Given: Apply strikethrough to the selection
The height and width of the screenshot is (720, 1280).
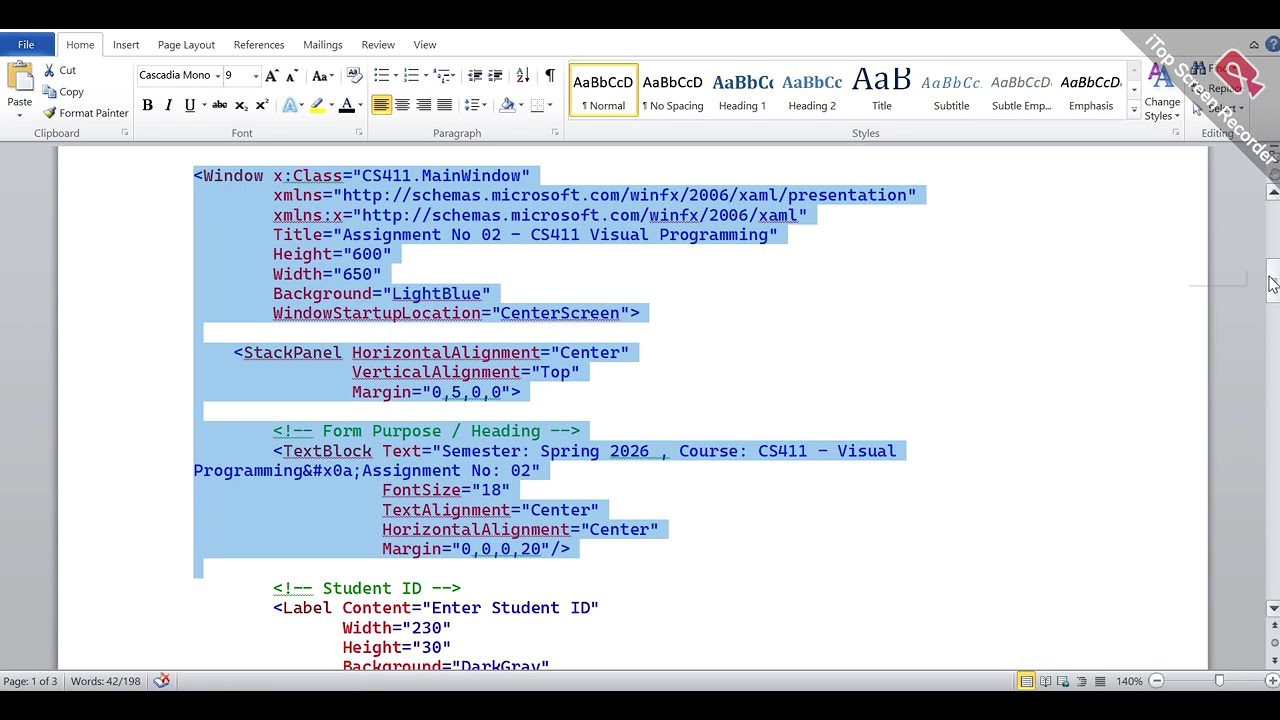Looking at the screenshot, I should pyautogui.click(x=220, y=105).
